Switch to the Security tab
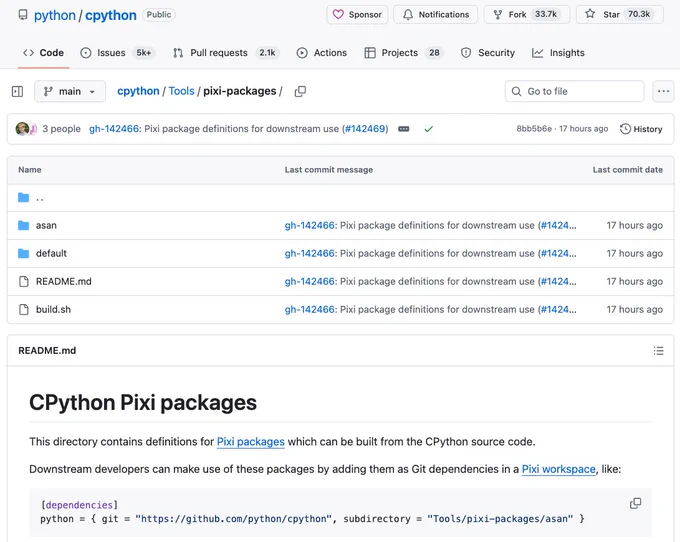This screenshot has width=680, height=542. point(488,53)
